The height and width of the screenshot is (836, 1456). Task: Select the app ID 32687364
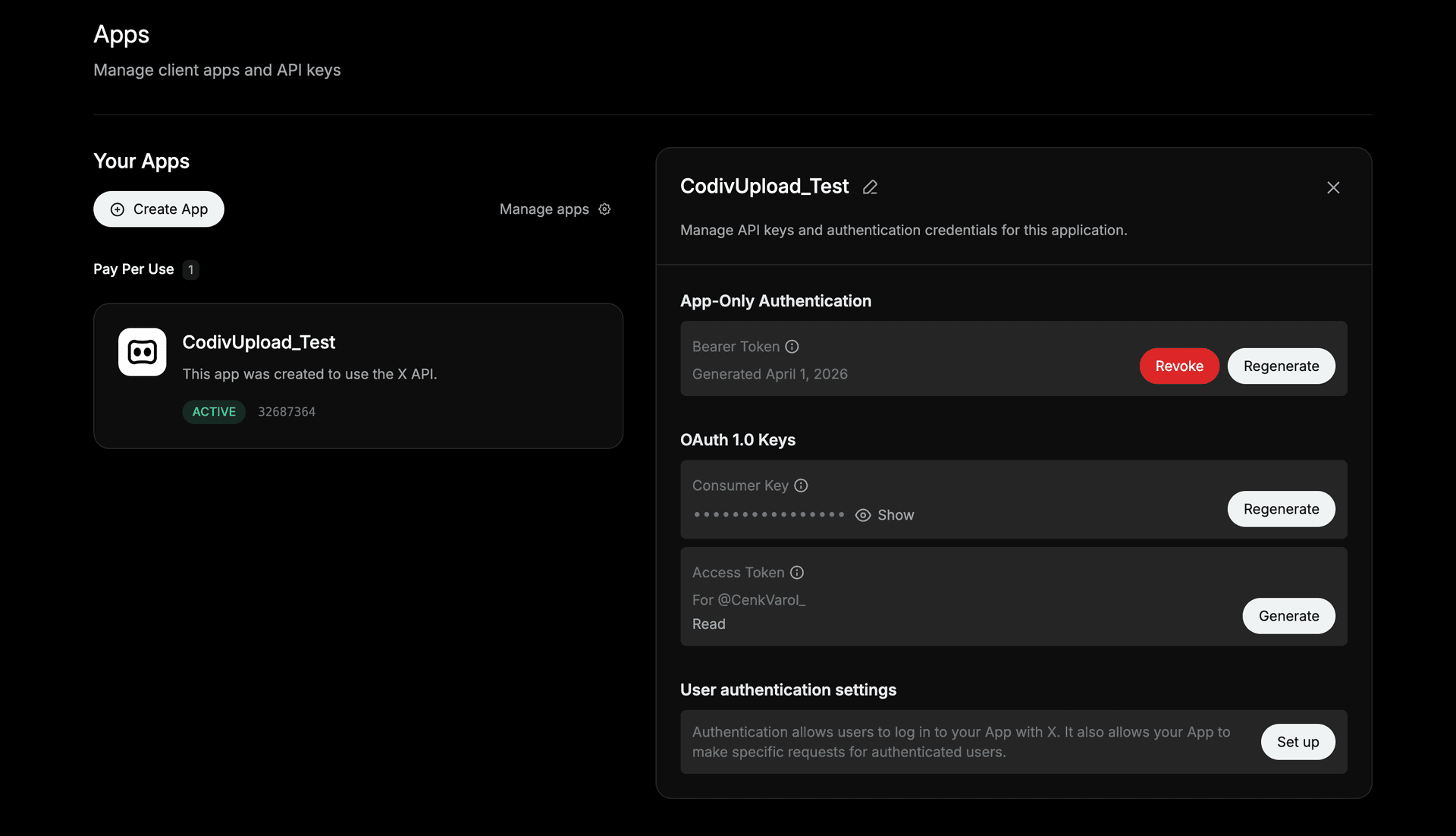(287, 412)
